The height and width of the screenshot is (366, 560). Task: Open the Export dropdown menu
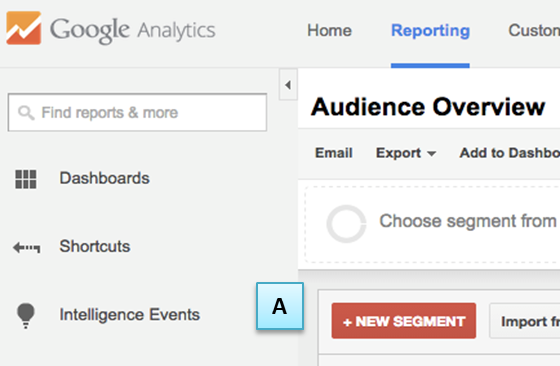[x=406, y=153]
